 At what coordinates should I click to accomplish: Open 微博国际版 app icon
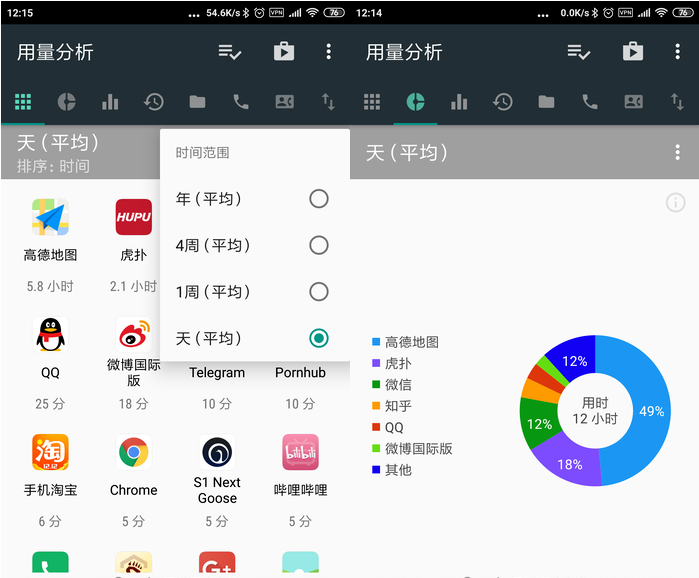click(134, 335)
